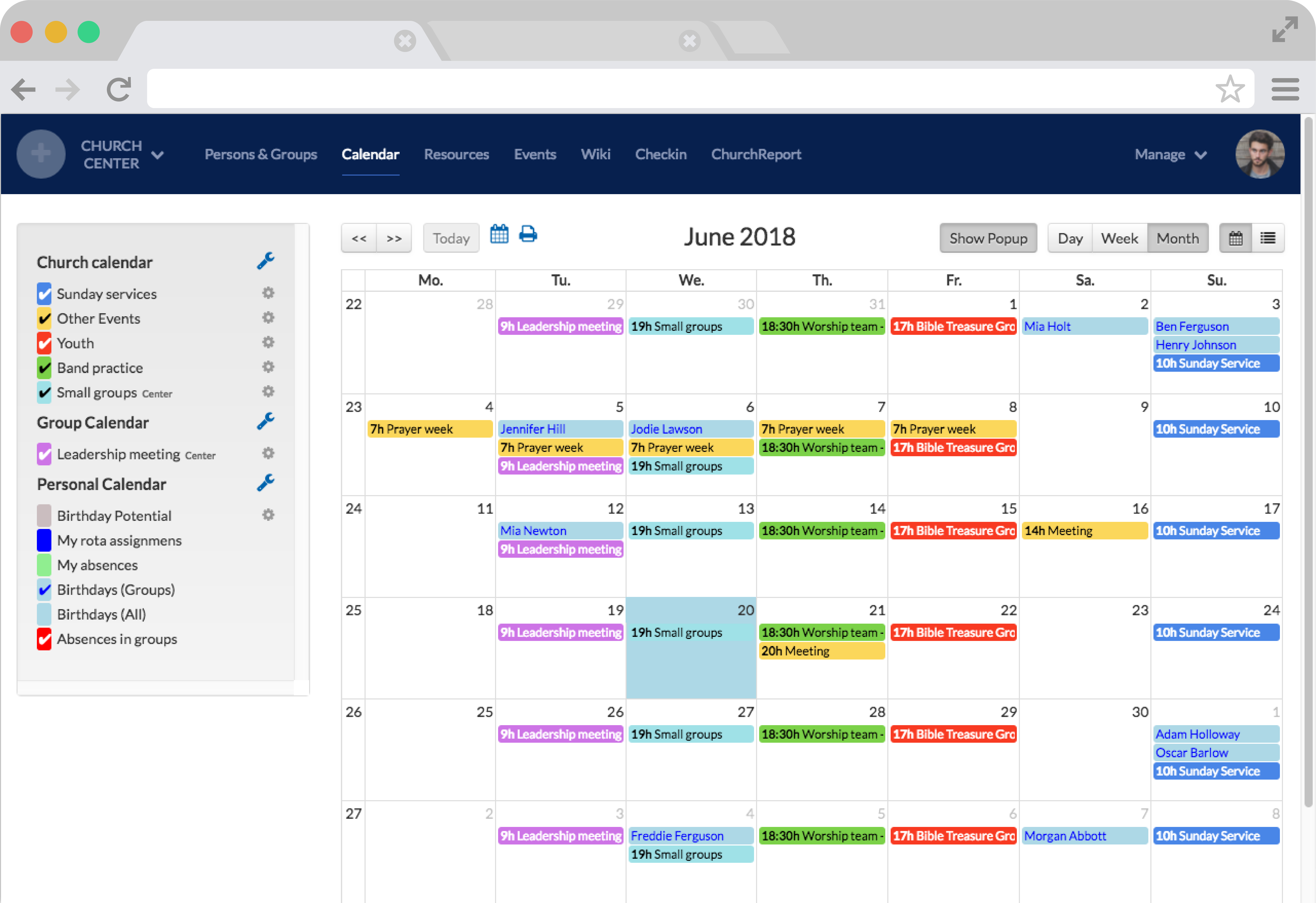Toggle the My absences green color box

[x=44, y=565]
